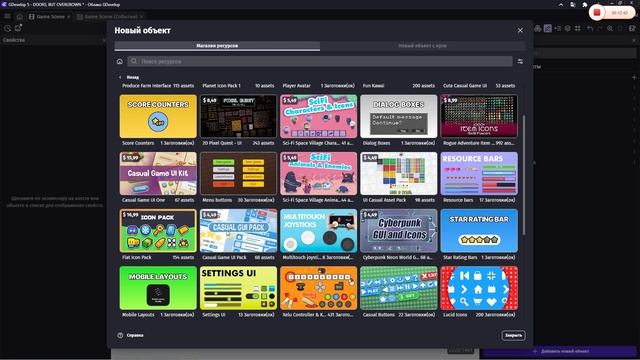Click the Закрыть button
Screen dimensions: 640x360
(513, 336)
